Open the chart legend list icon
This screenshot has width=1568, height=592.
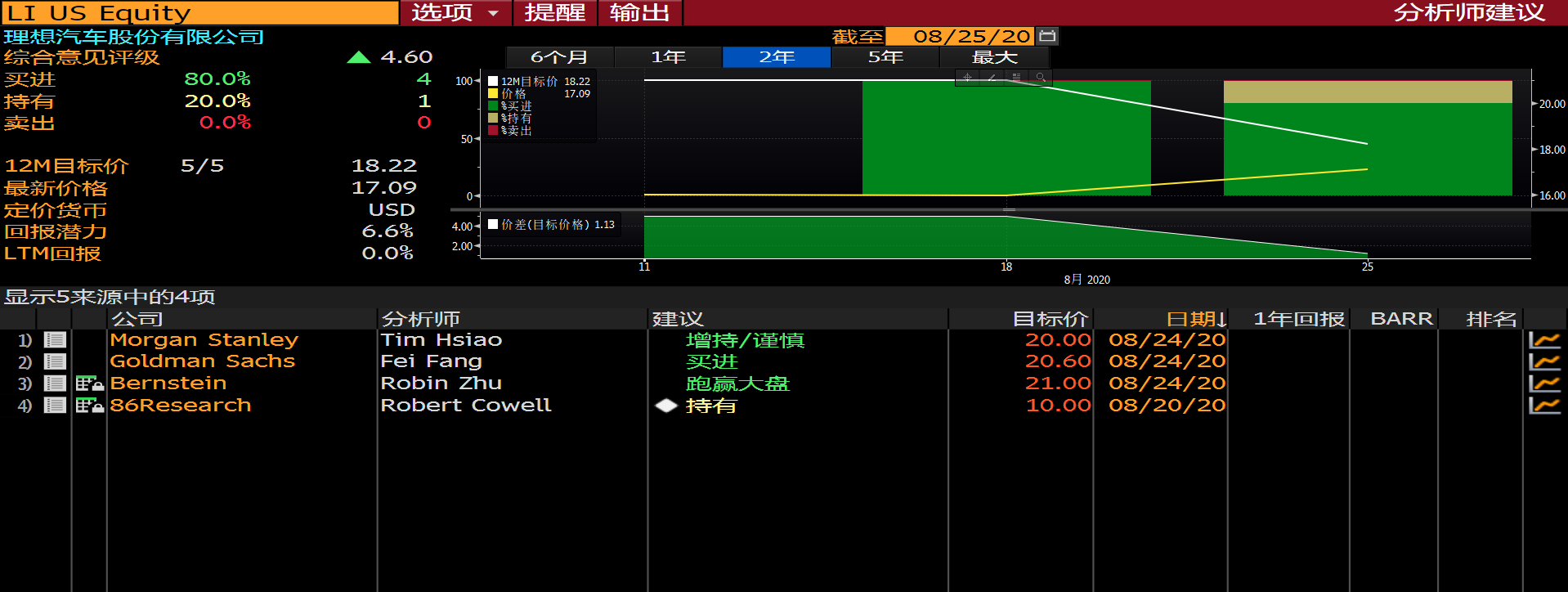[1016, 78]
